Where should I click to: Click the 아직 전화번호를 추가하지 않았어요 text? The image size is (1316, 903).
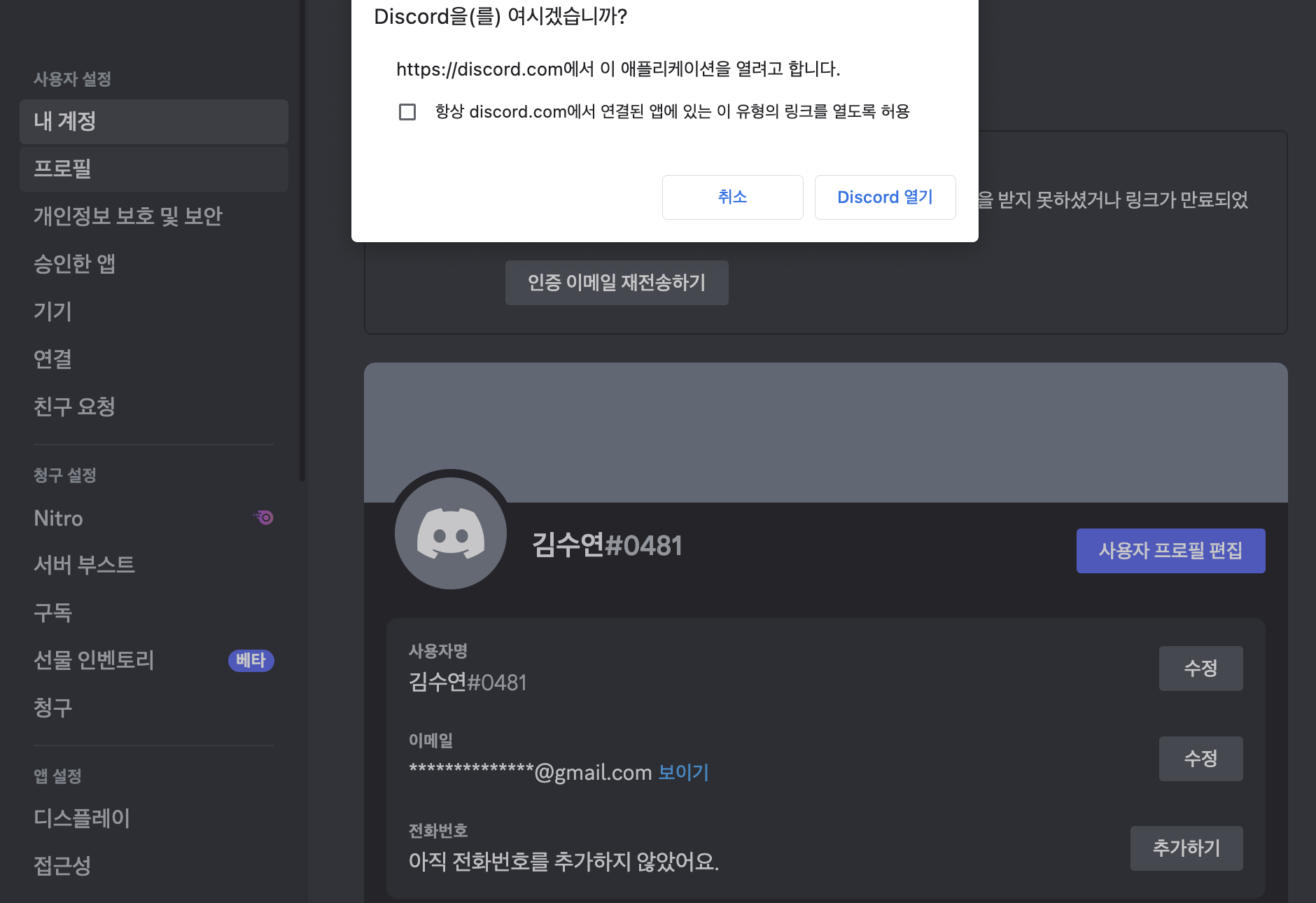(563, 861)
